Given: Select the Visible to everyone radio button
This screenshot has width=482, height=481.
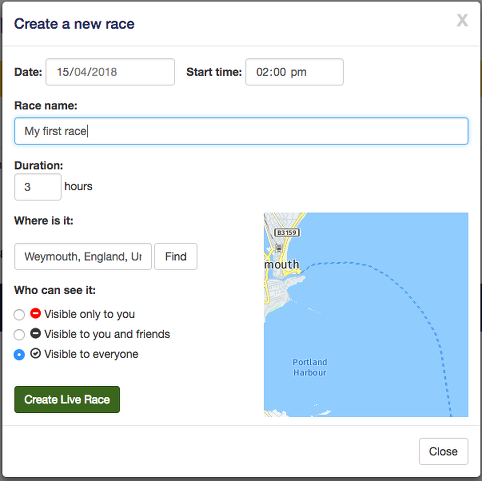Looking at the screenshot, I should click(x=19, y=354).
